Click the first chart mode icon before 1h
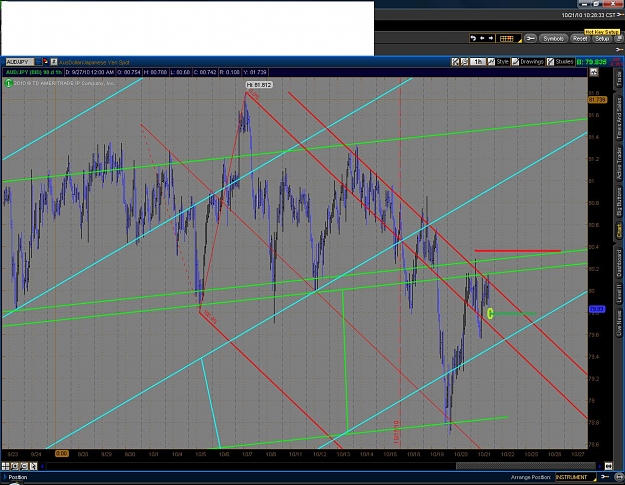 [x=455, y=62]
